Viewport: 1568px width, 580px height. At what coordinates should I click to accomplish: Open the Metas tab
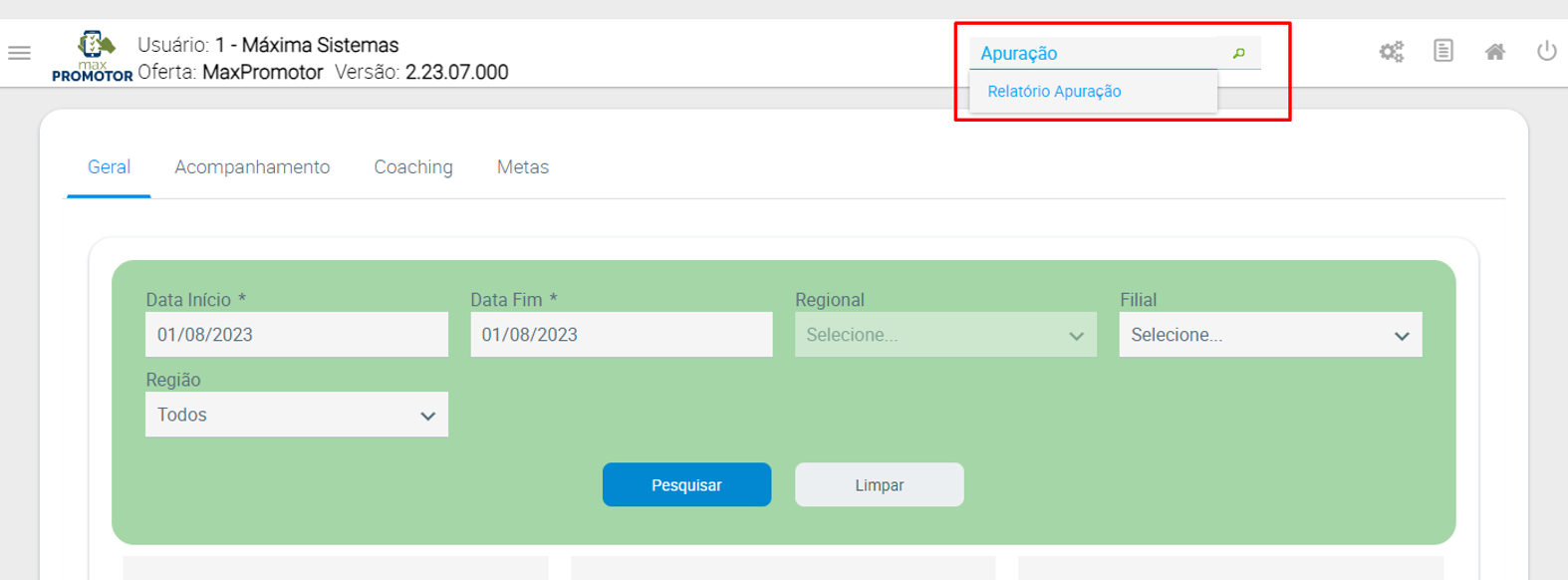pyautogui.click(x=523, y=167)
